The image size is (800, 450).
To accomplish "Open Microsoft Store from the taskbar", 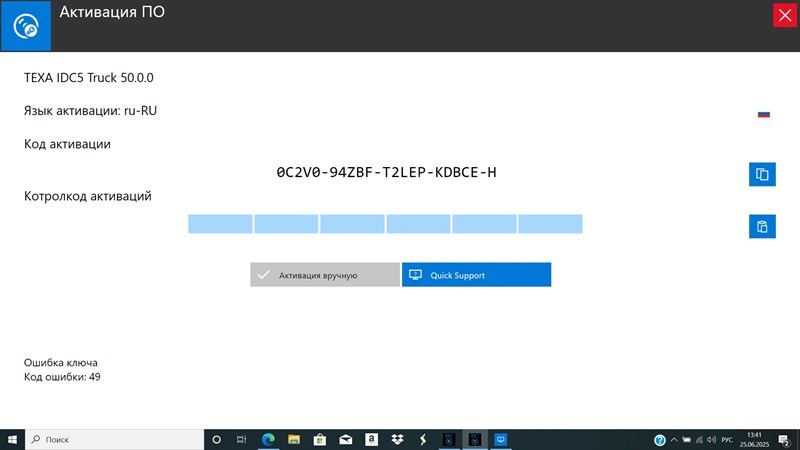I will pyautogui.click(x=320, y=439).
